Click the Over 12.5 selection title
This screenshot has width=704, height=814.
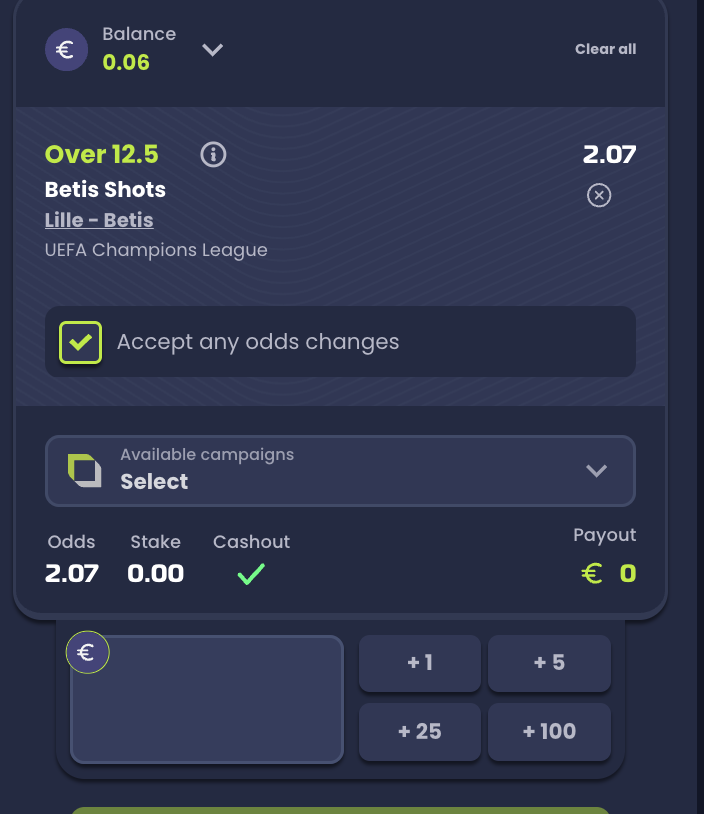[102, 154]
